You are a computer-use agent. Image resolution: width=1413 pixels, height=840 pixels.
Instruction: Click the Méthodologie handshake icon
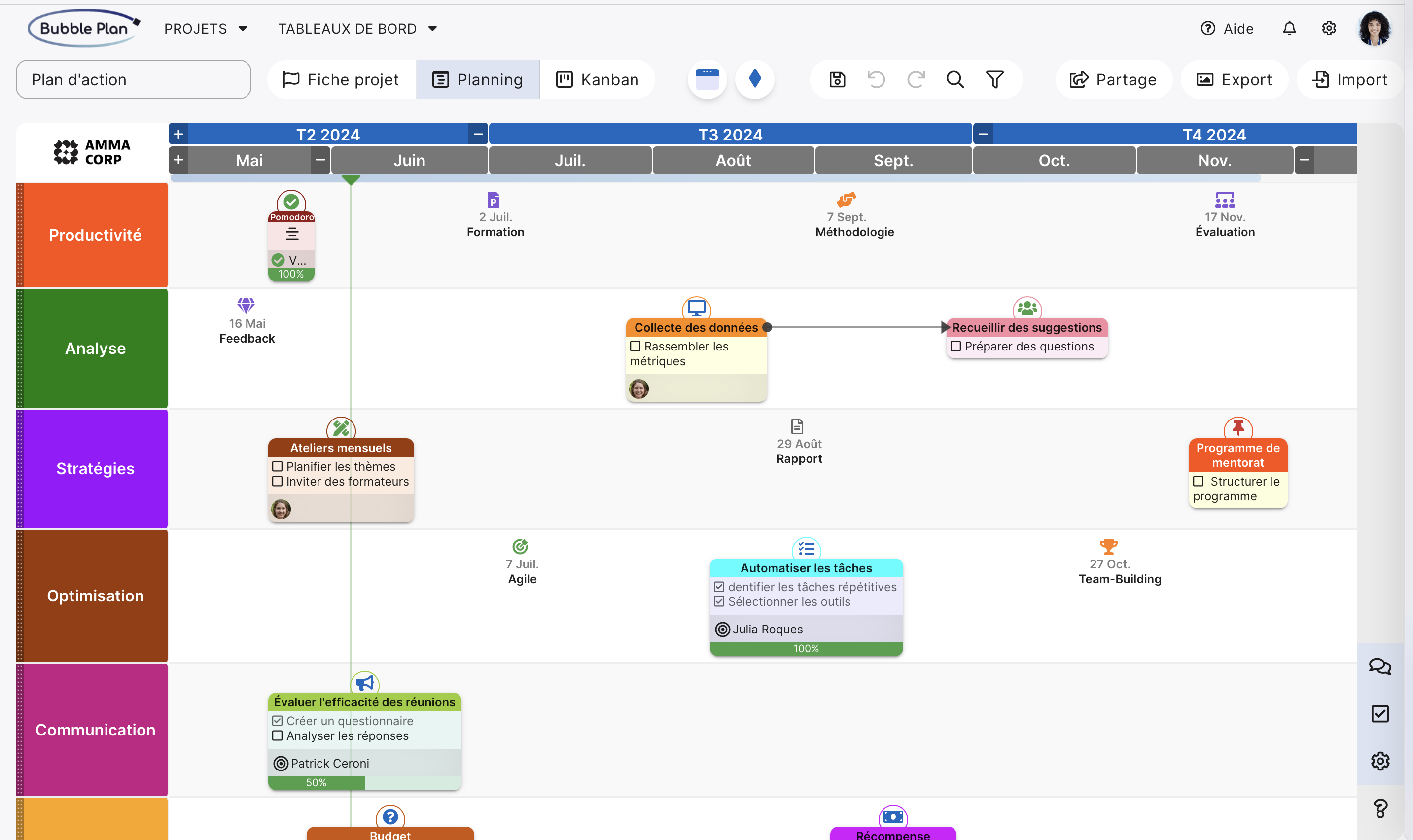coord(847,199)
